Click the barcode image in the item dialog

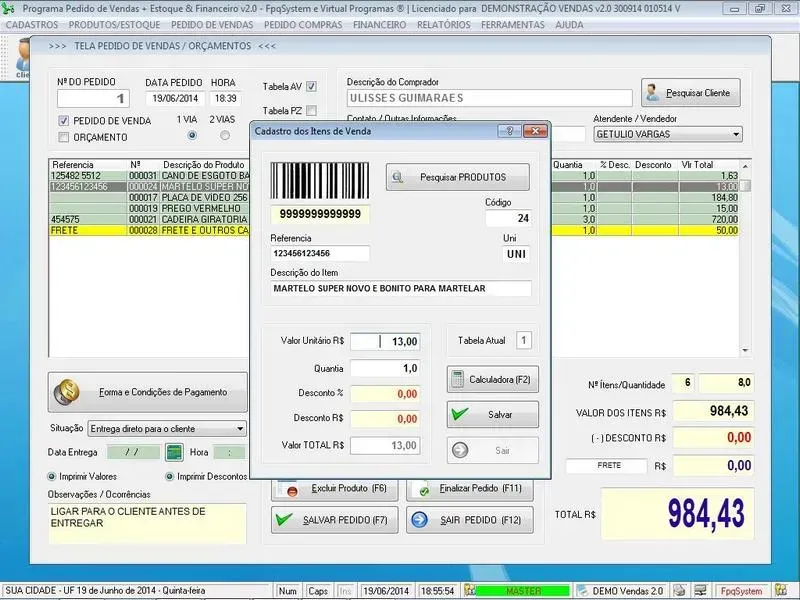[x=320, y=182]
